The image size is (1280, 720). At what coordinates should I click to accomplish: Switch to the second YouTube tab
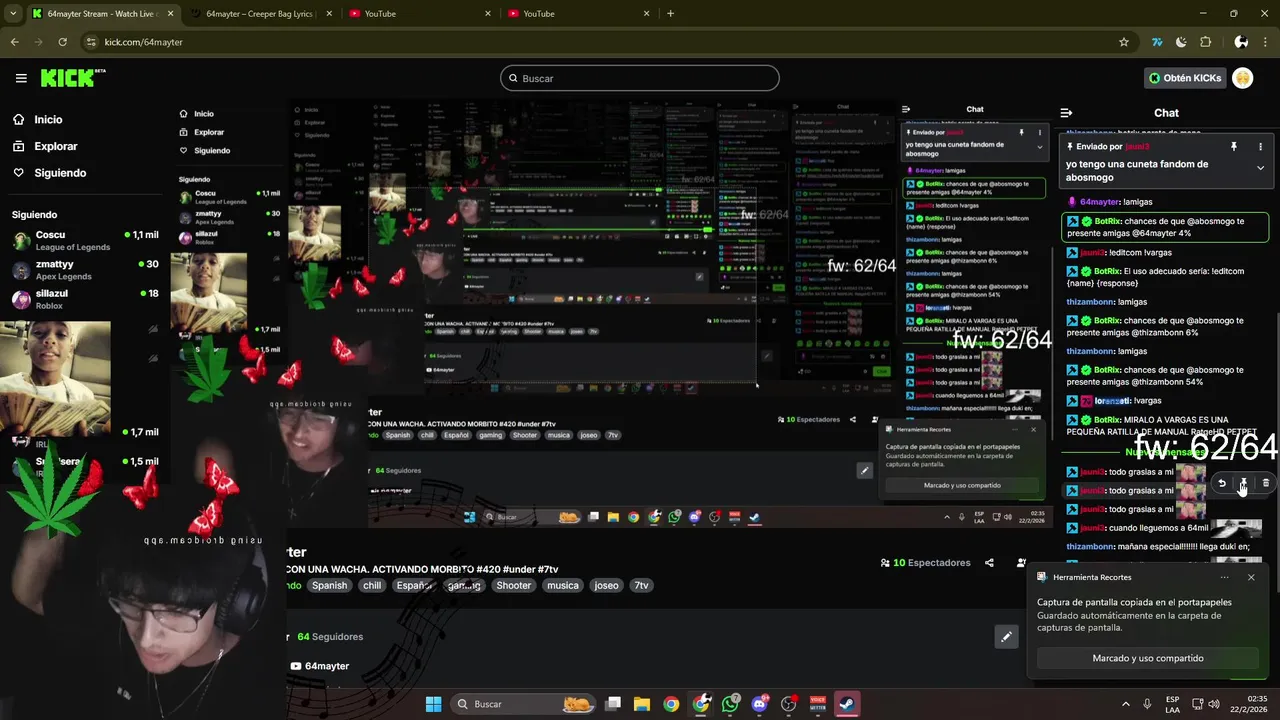[578, 14]
